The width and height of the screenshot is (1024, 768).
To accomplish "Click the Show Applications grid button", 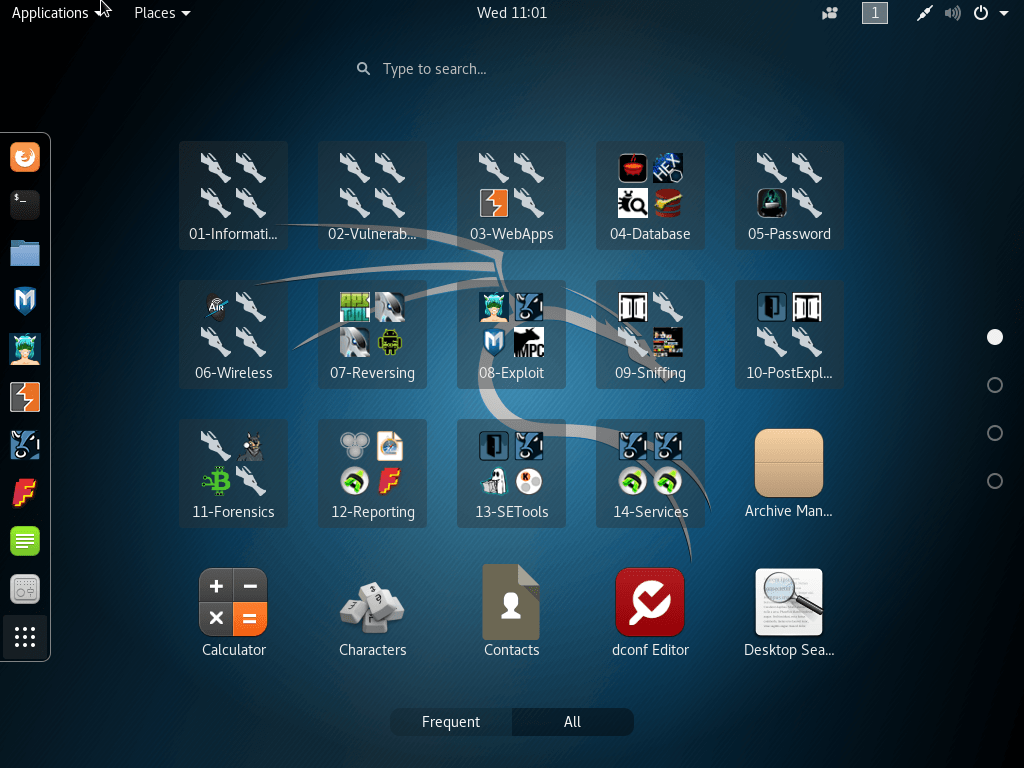I will (25, 637).
